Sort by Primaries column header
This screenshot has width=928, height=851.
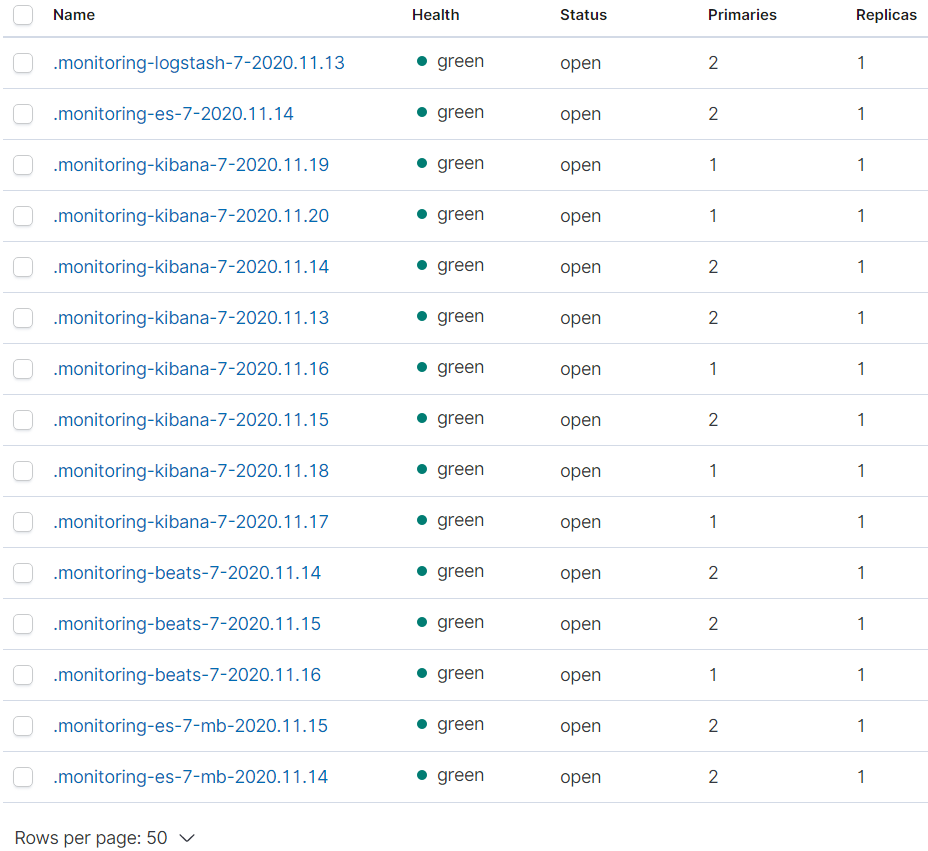(742, 15)
